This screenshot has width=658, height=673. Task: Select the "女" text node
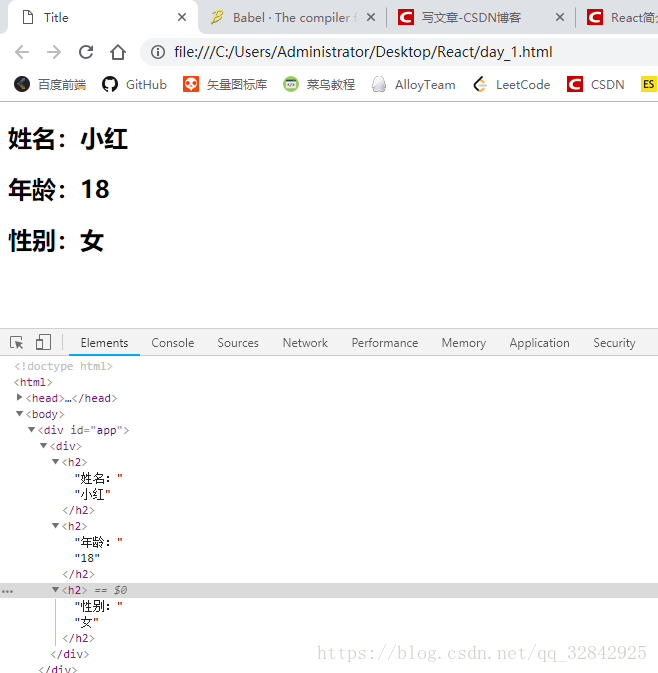click(x=87, y=622)
